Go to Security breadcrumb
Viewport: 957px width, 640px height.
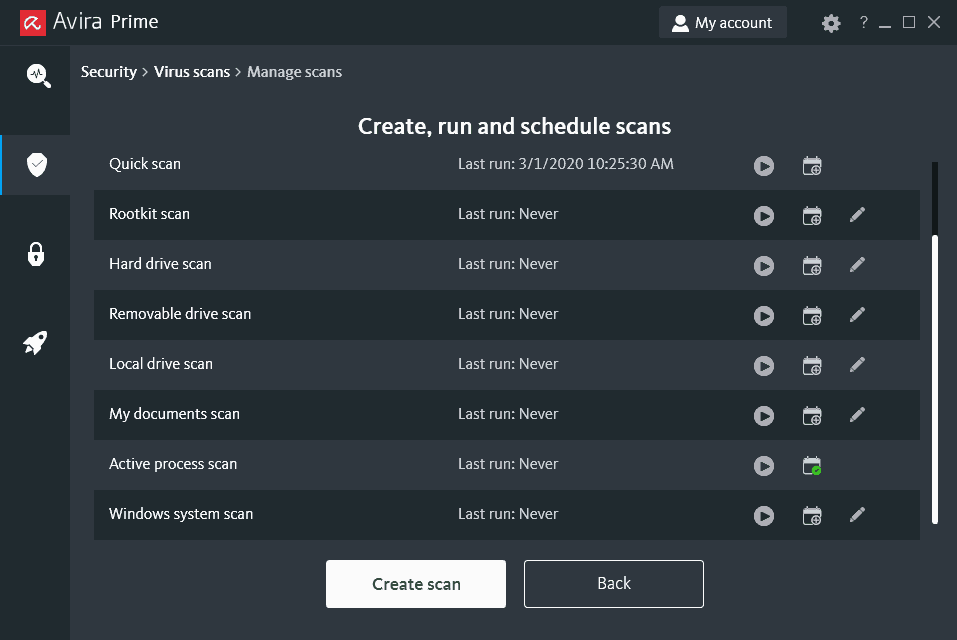pos(109,72)
